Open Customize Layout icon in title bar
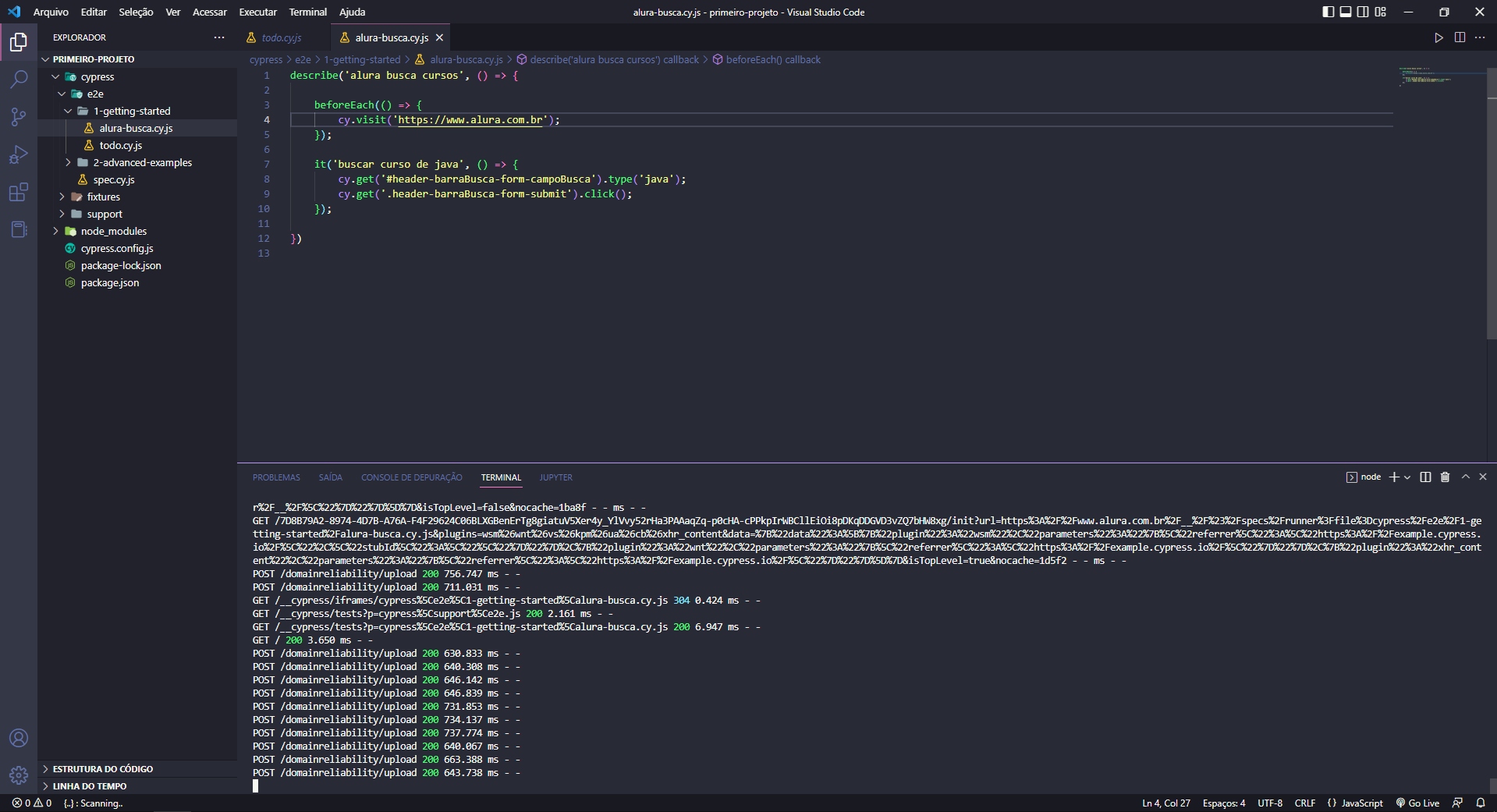This screenshot has height=812, width=1497. [x=1381, y=12]
